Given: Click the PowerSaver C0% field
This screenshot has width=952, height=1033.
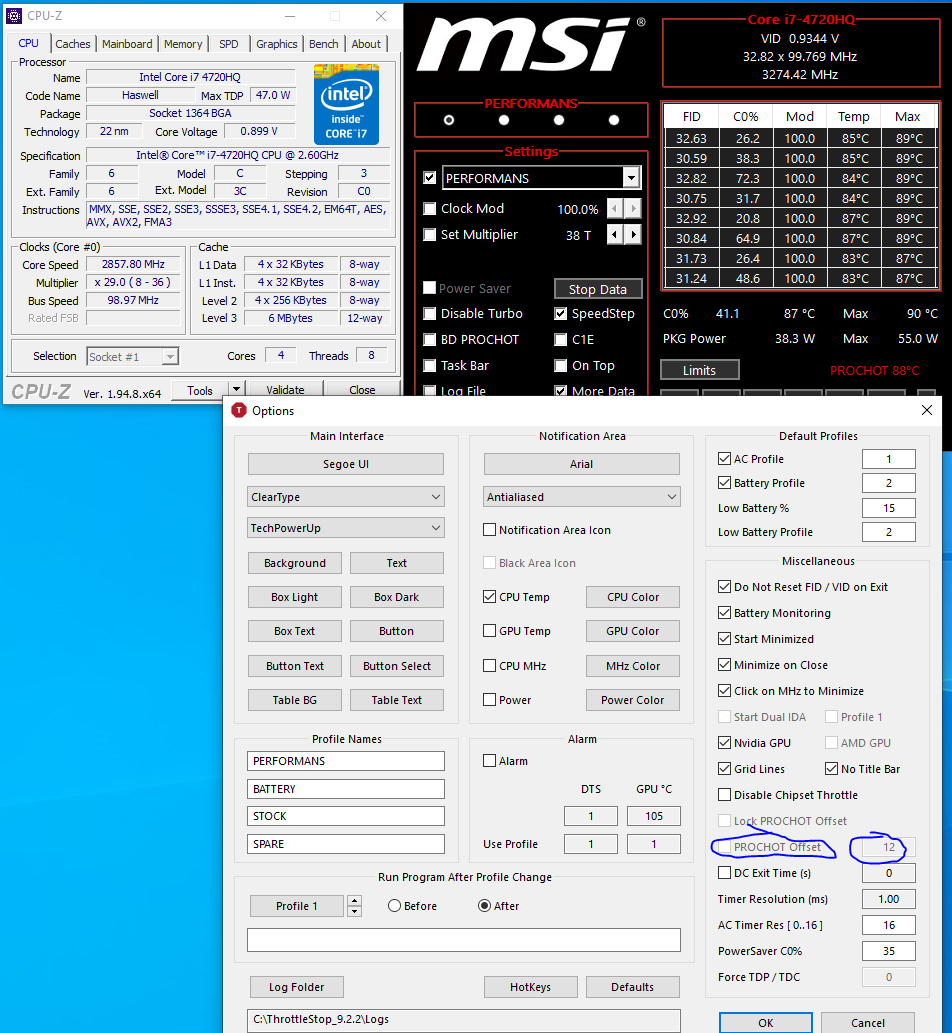Looking at the screenshot, I should coord(889,951).
